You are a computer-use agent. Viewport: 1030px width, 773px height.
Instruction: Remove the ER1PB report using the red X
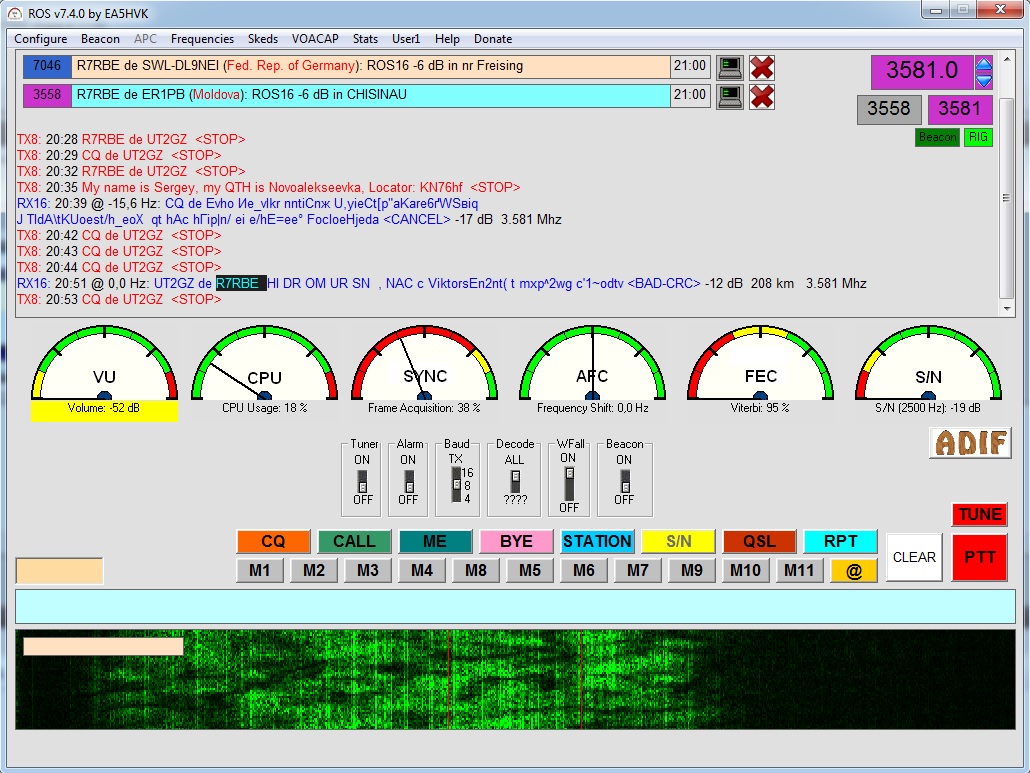click(x=762, y=96)
